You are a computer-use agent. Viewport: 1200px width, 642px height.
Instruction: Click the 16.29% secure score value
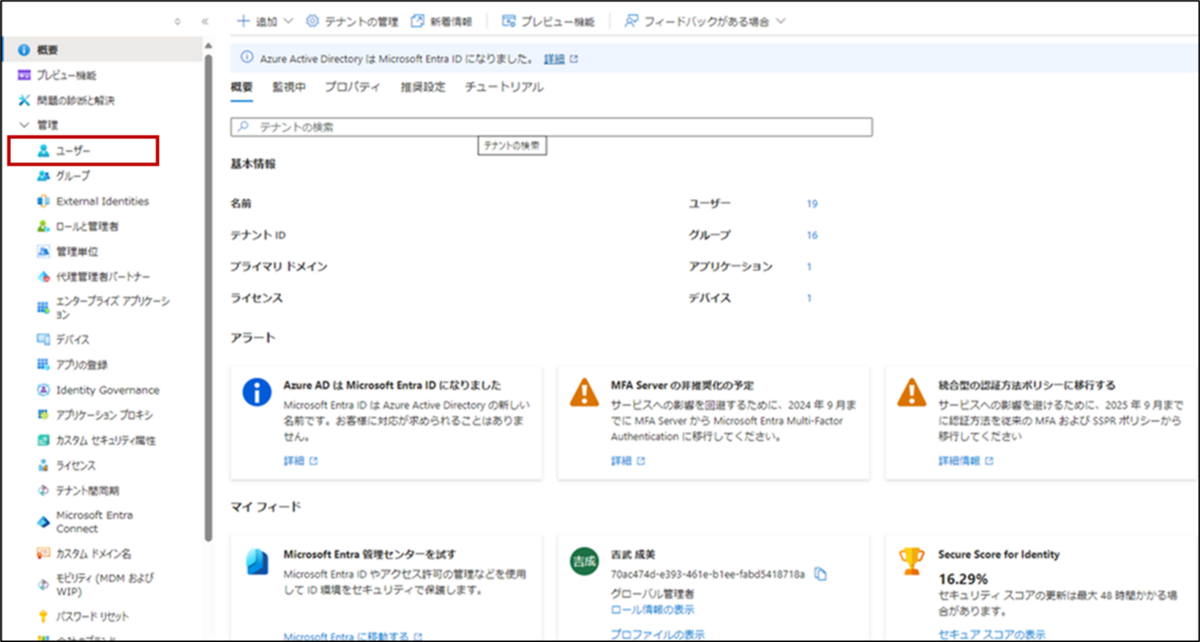click(963, 578)
